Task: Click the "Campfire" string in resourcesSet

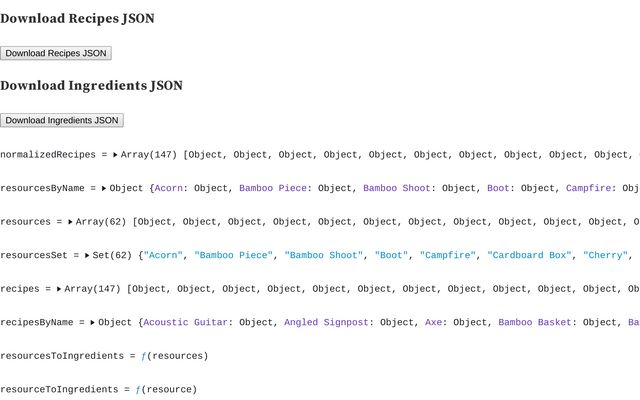Action: [x=448, y=255]
